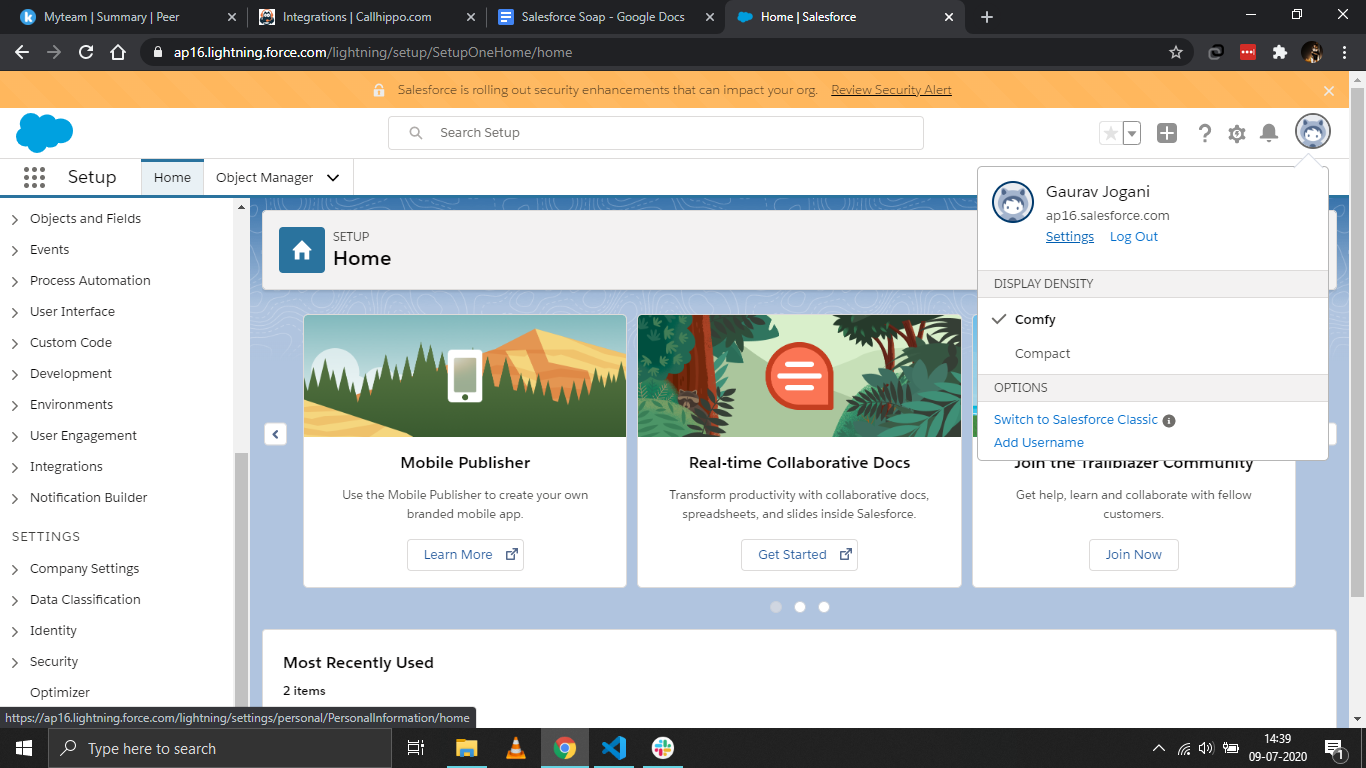Dismiss the orange security alert banner
1366x768 pixels.
pyautogui.click(x=1329, y=90)
